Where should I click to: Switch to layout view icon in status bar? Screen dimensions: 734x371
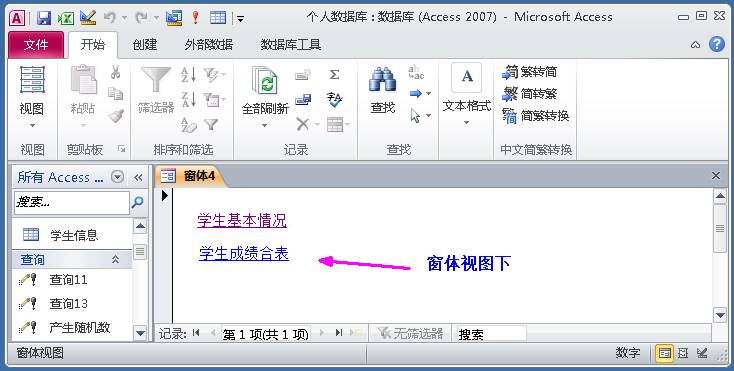[683, 353]
